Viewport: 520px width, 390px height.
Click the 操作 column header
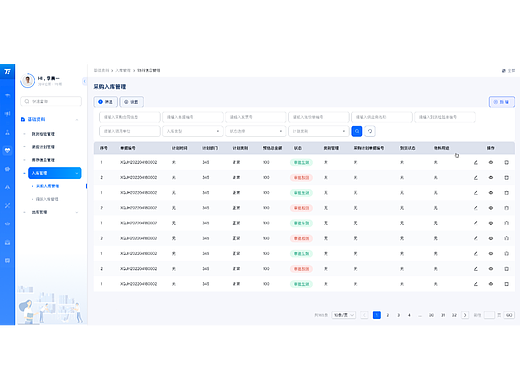[x=490, y=148]
